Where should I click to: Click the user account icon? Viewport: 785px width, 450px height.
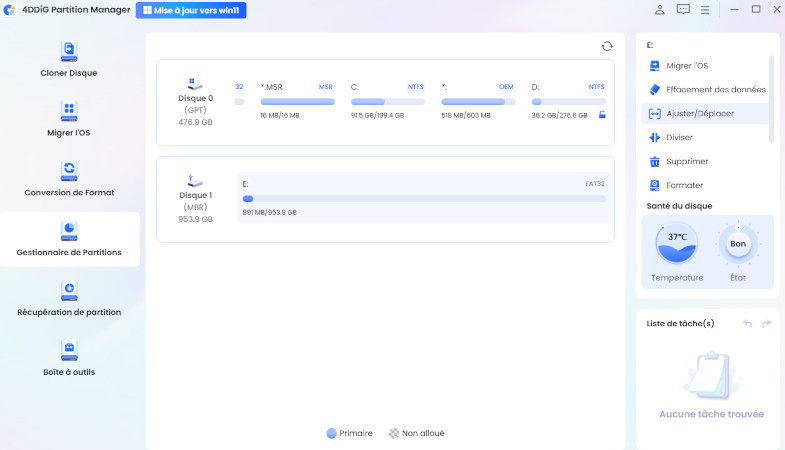pyautogui.click(x=660, y=10)
